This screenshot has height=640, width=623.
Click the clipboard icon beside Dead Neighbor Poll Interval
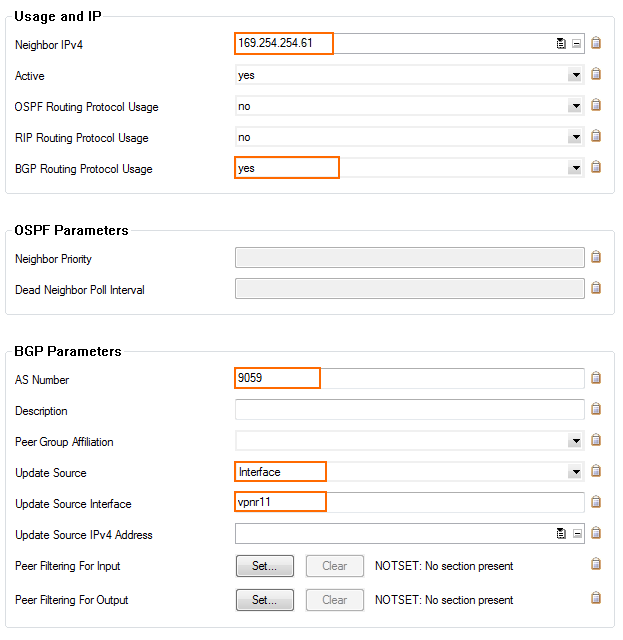pyautogui.click(x=596, y=288)
